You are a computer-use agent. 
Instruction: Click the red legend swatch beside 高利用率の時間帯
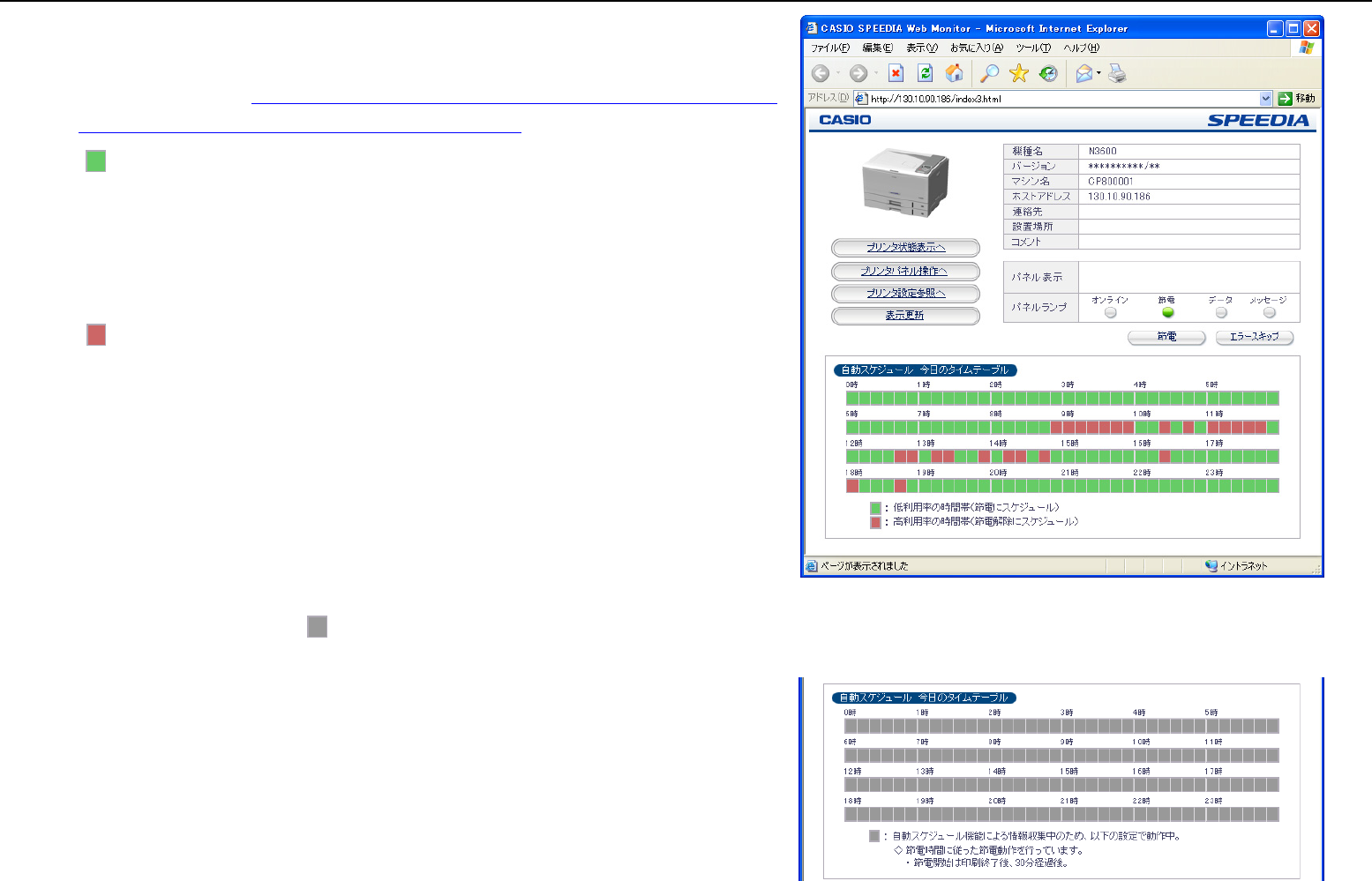pyautogui.click(x=875, y=522)
